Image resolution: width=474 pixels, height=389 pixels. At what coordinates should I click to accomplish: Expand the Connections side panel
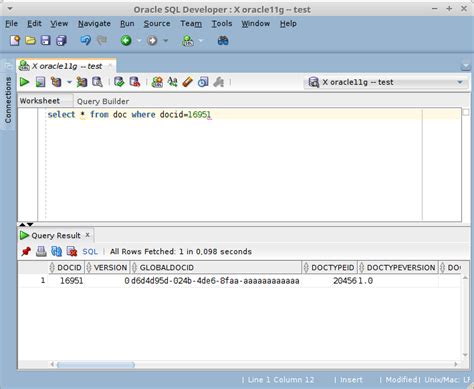[x=8, y=100]
